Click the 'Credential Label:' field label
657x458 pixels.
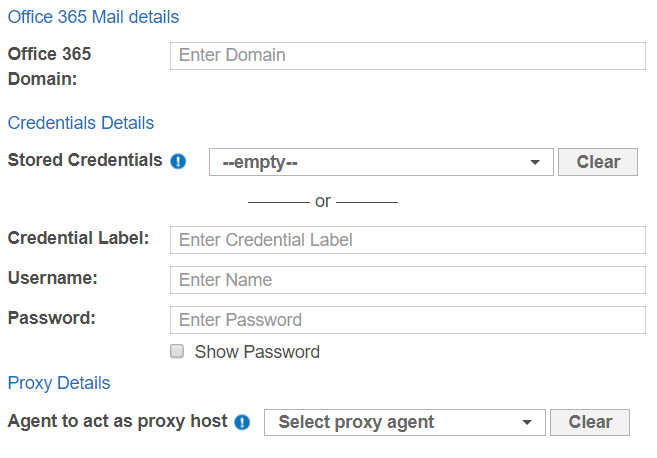pyautogui.click(x=78, y=238)
